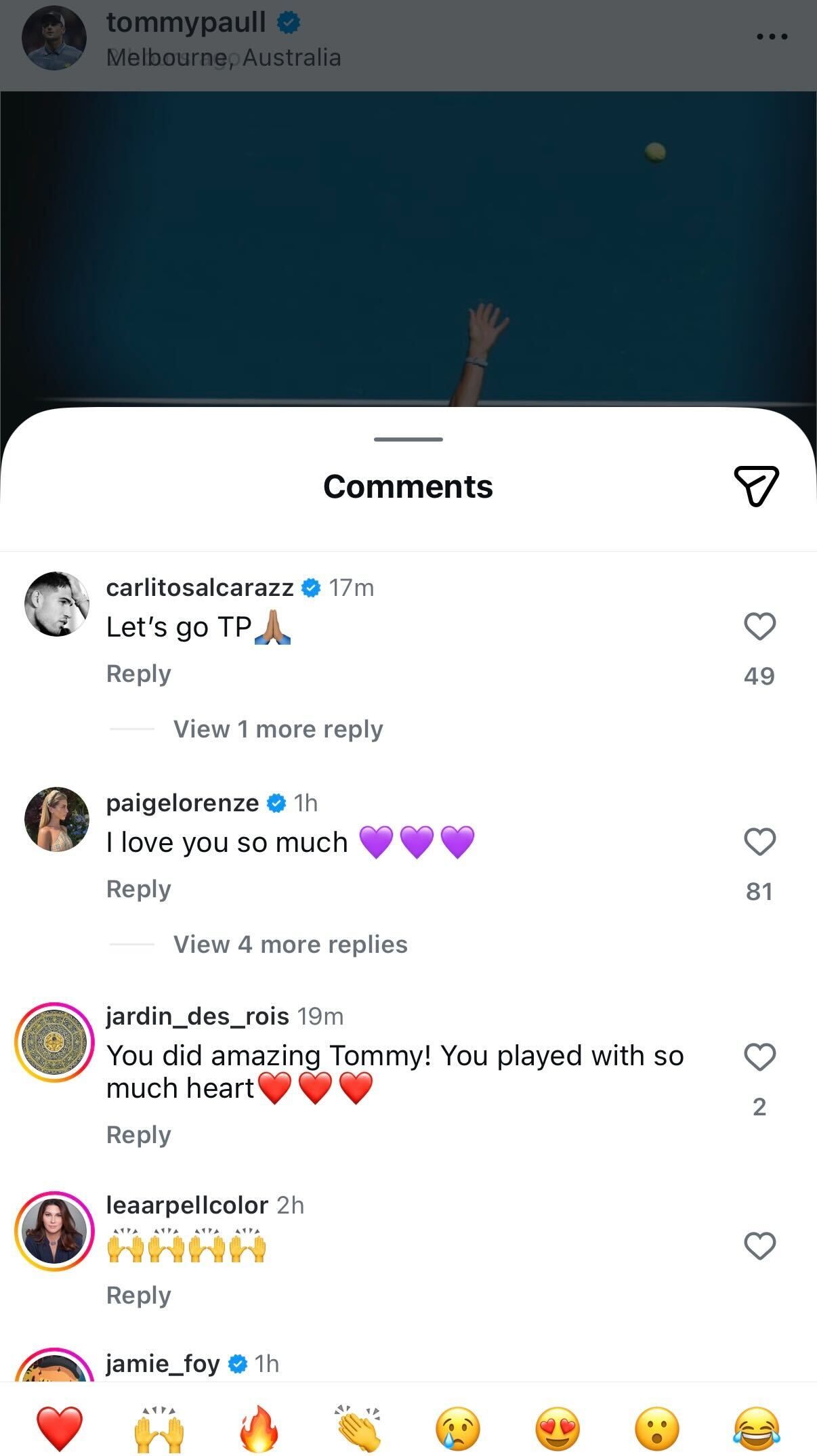Choose the clapping hands emoji reaction

(x=358, y=1428)
